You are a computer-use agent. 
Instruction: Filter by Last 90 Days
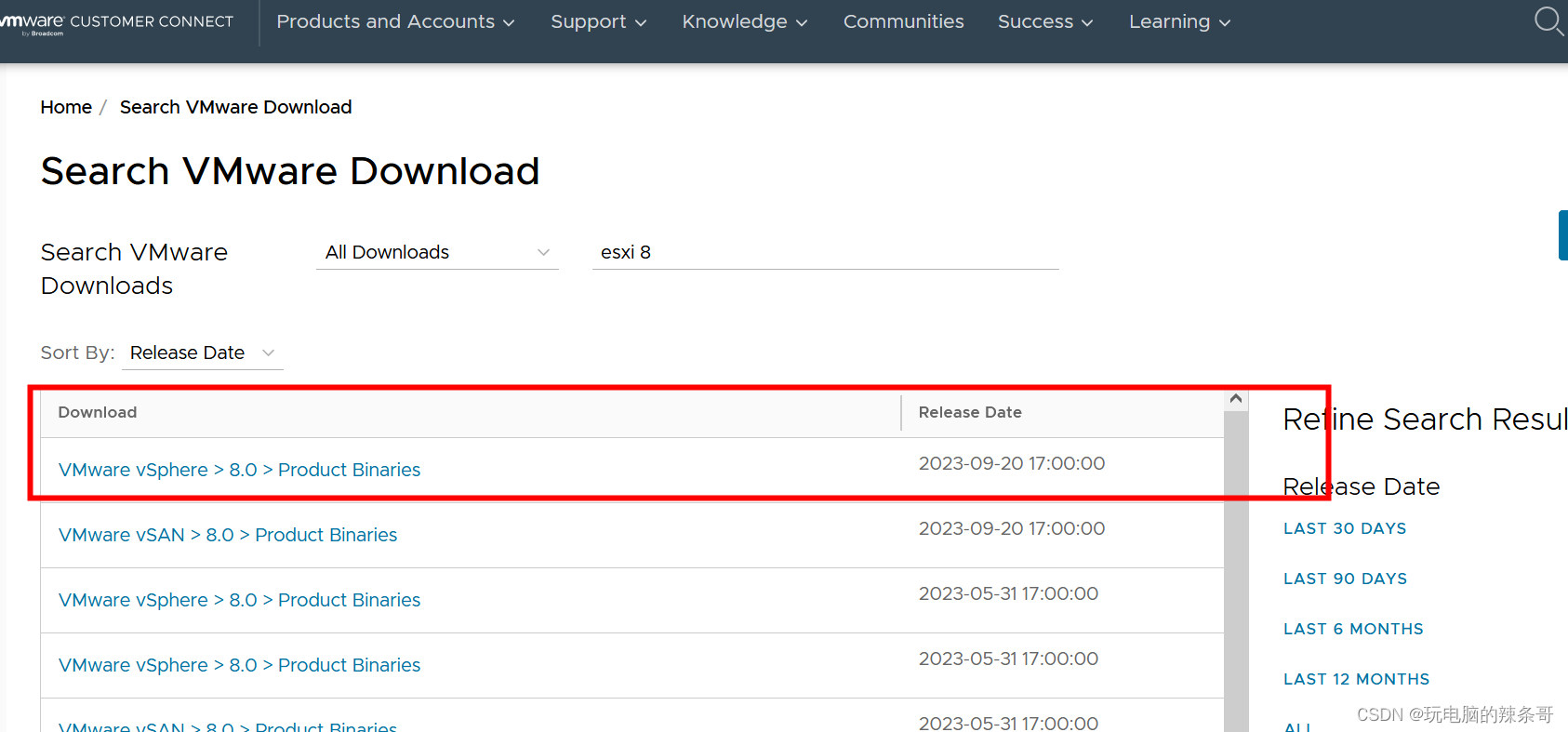coord(1345,579)
